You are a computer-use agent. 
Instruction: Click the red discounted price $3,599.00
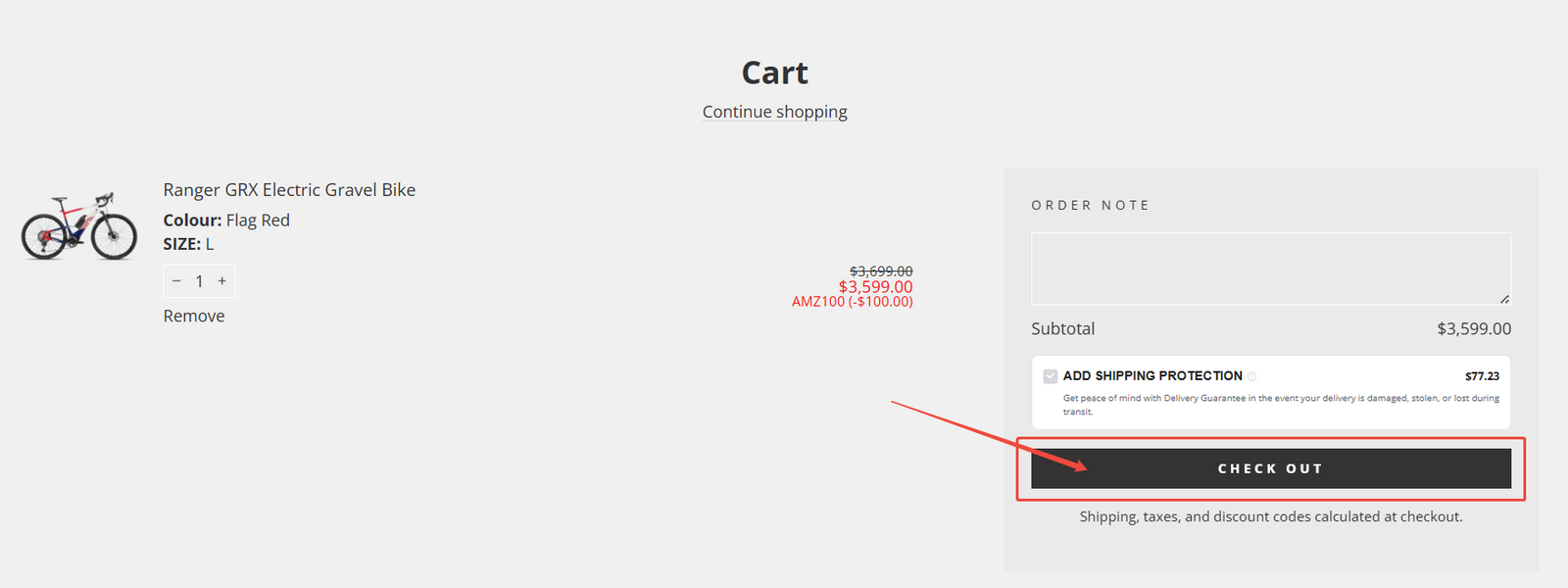click(x=875, y=286)
